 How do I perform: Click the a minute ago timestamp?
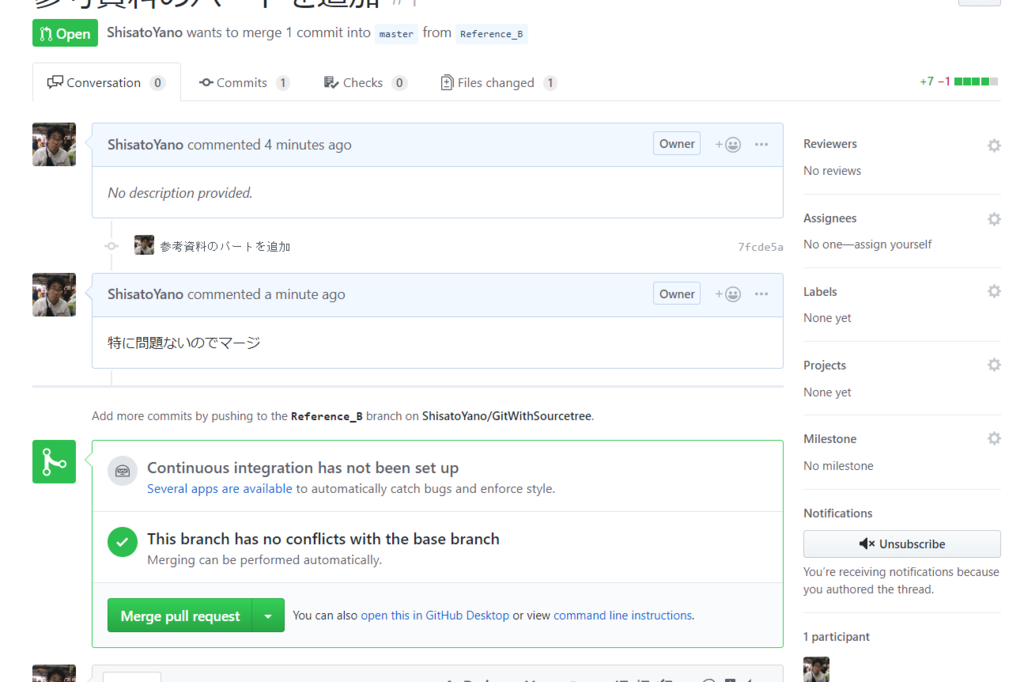[305, 294]
